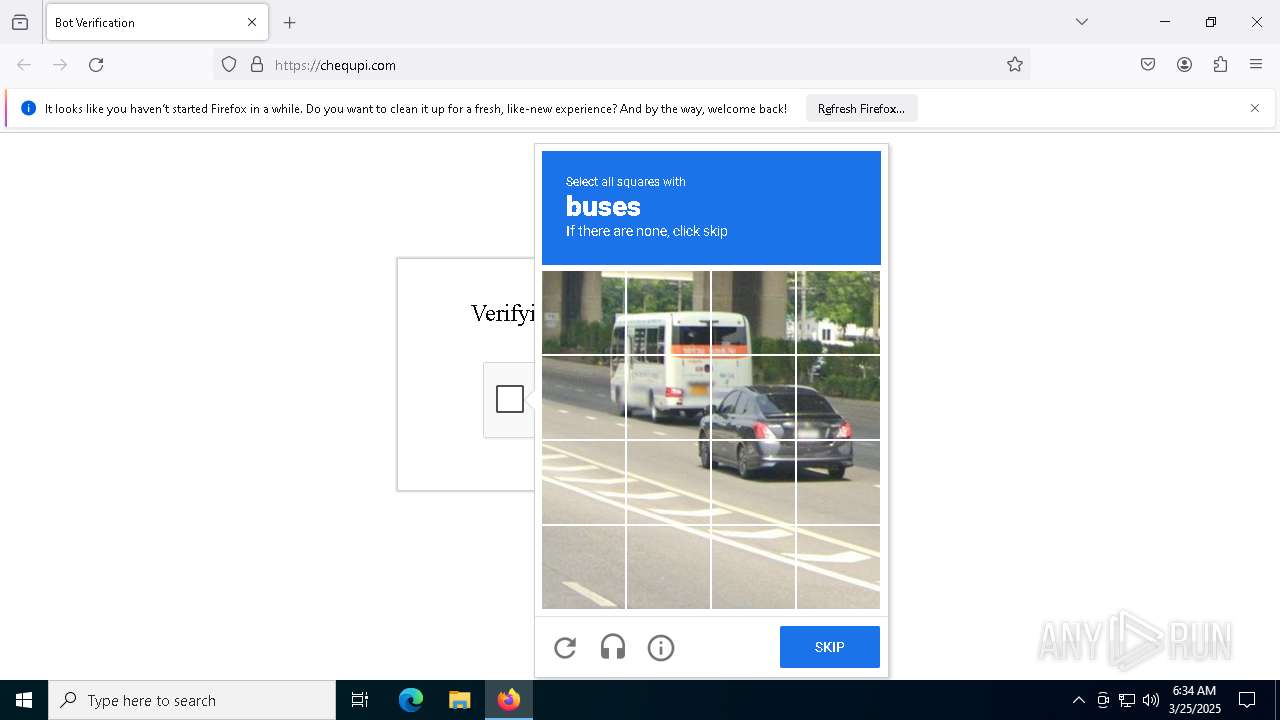The width and height of the screenshot is (1280, 720).
Task: Open Save to Pocket icon
Action: point(1148,65)
